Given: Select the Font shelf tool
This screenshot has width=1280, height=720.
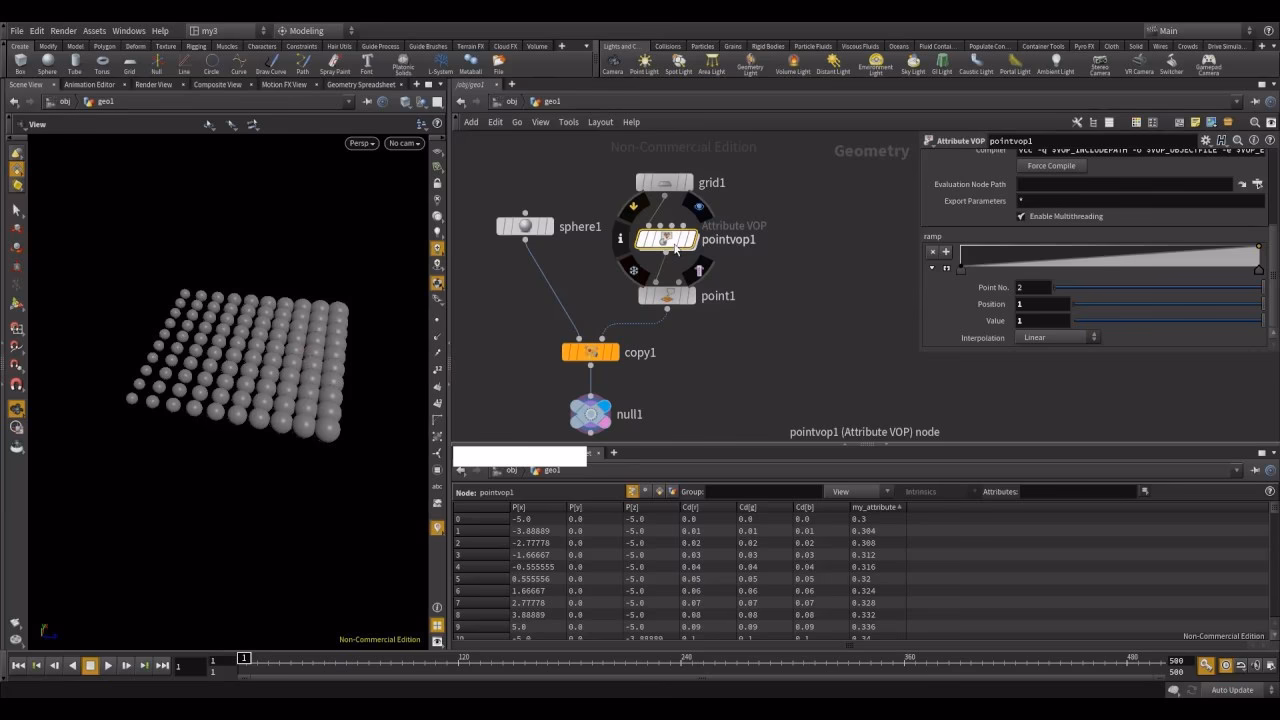Looking at the screenshot, I should click(366, 64).
